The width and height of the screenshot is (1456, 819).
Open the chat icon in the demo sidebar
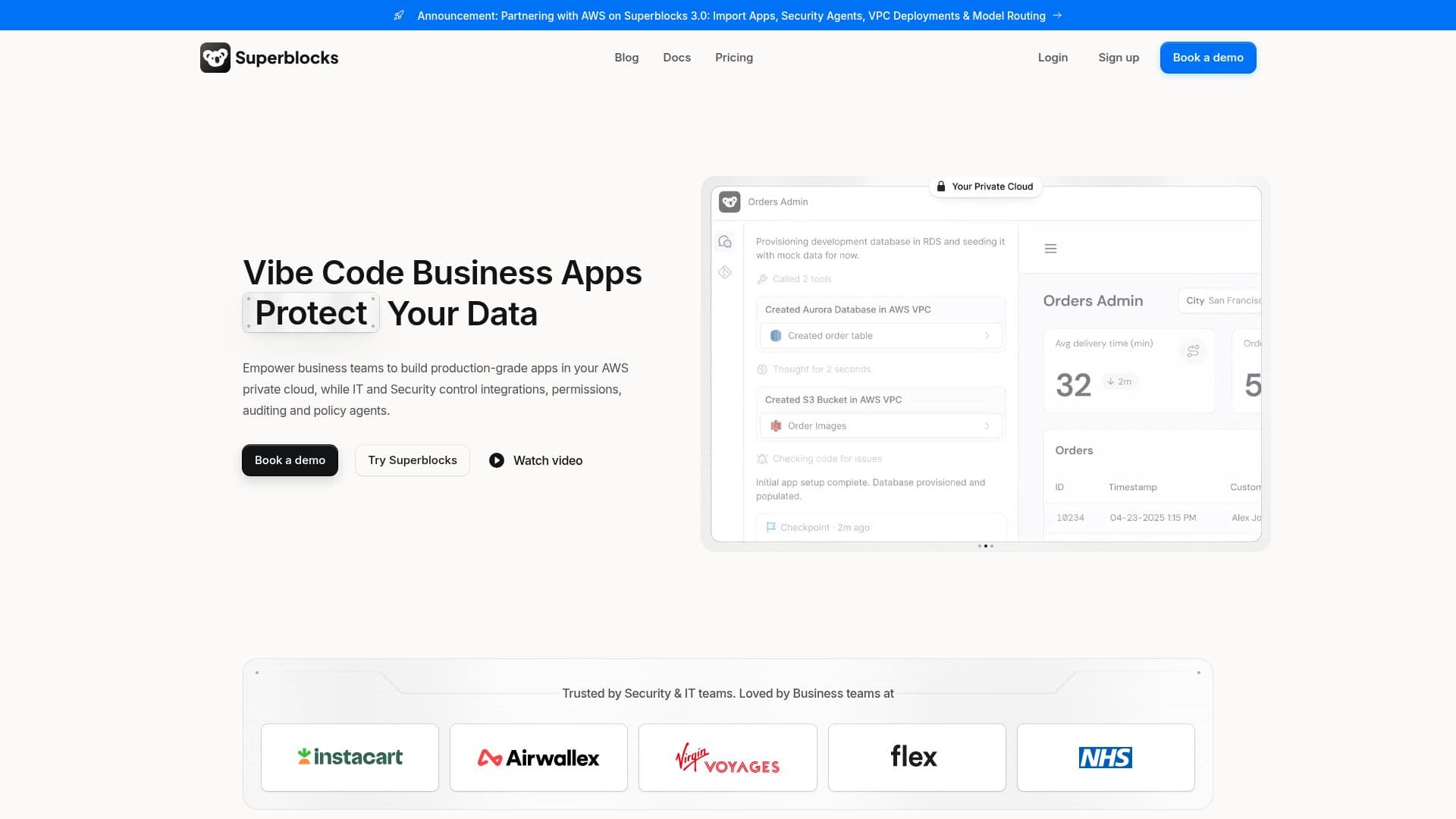click(725, 242)
